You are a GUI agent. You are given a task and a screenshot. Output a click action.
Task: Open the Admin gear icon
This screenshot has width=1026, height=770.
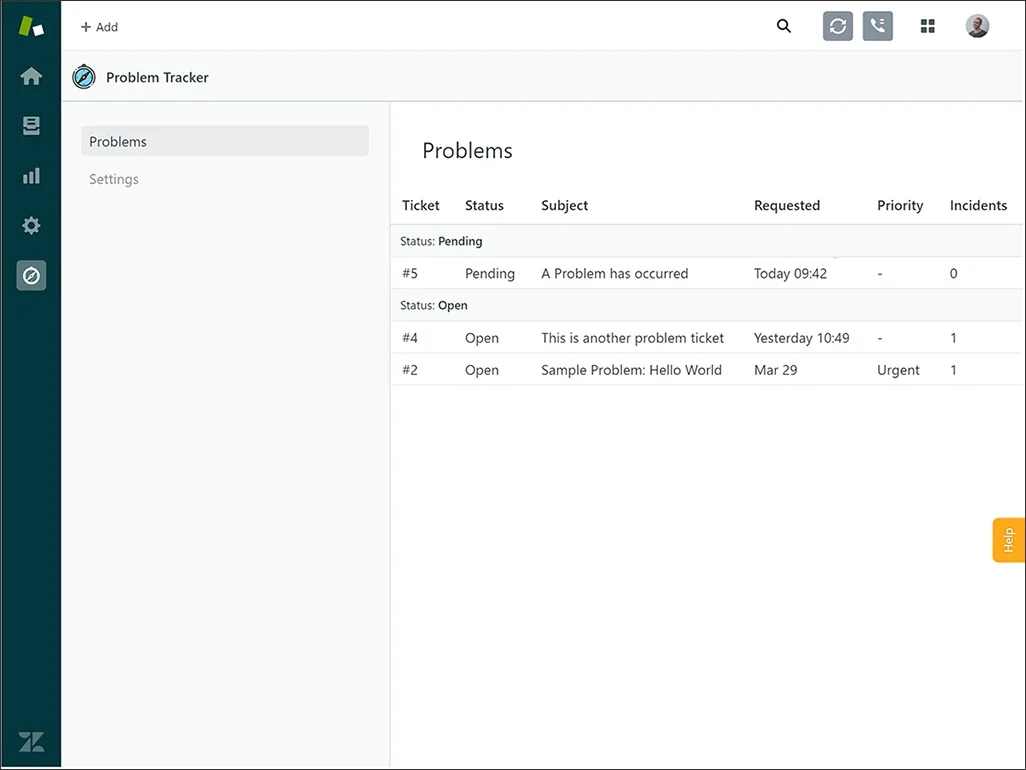[31, 225]
